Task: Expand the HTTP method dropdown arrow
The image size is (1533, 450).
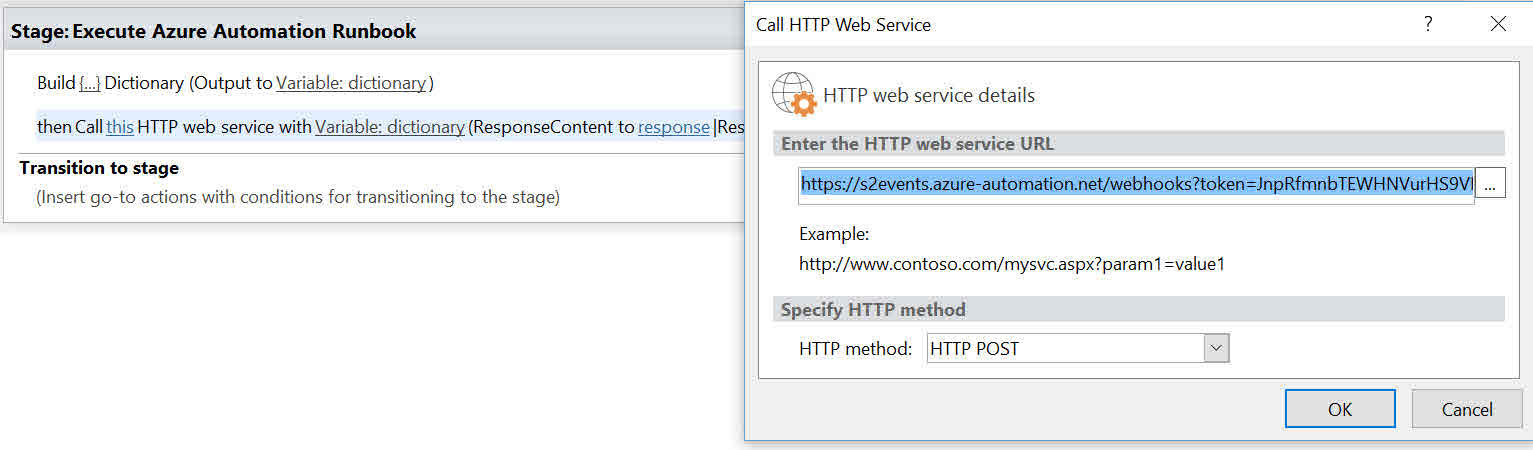Action: (x=1216, y=348)
